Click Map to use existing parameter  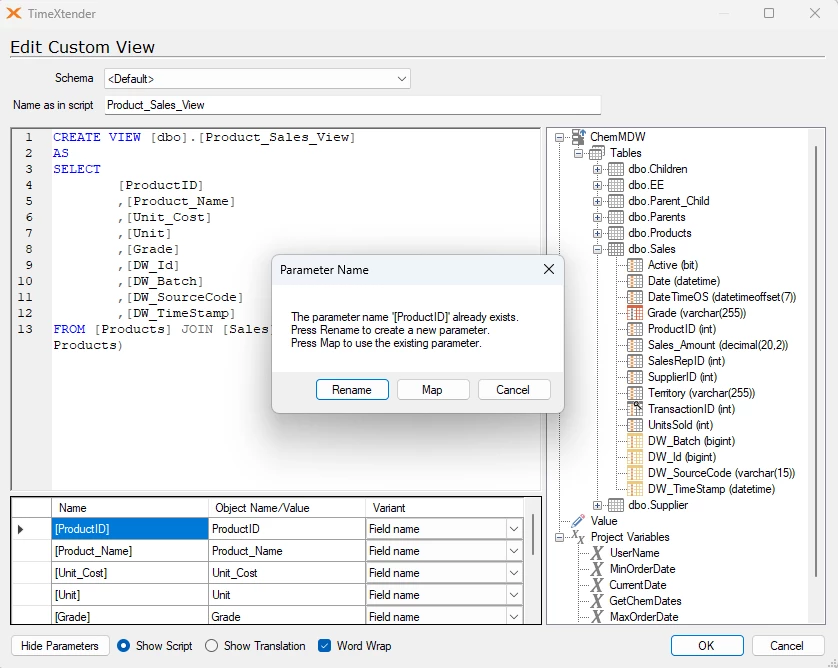click(x=433, y=390)
